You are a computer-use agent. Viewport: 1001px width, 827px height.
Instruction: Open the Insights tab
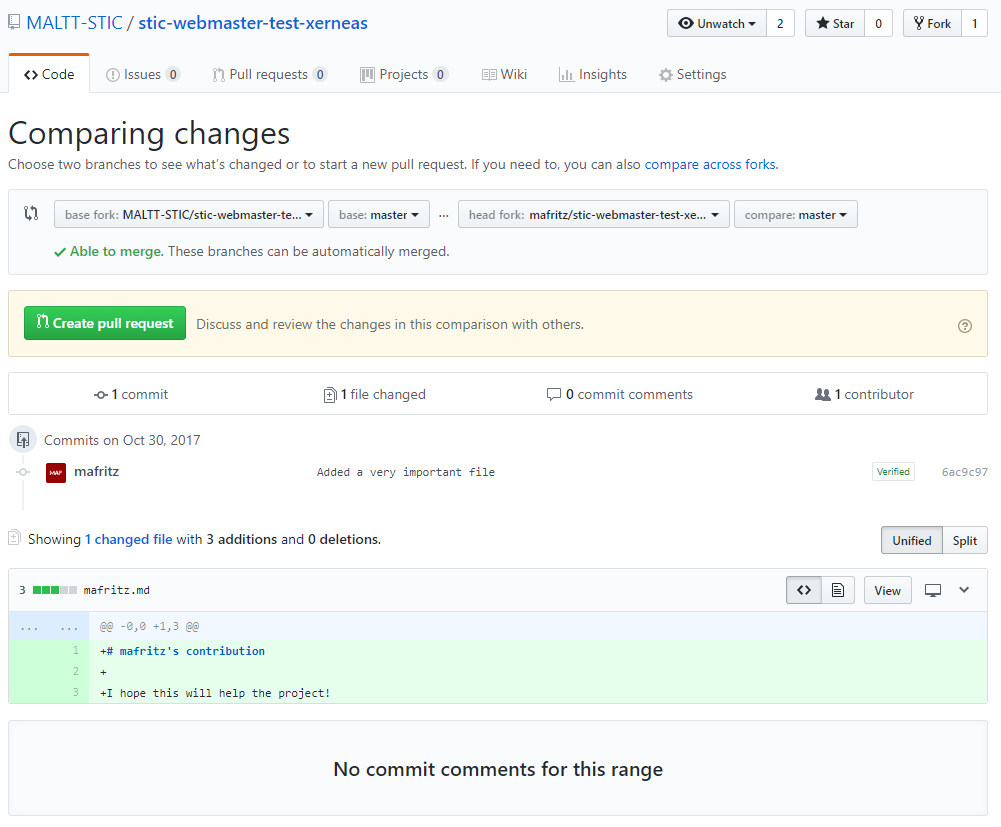[592, 74]
